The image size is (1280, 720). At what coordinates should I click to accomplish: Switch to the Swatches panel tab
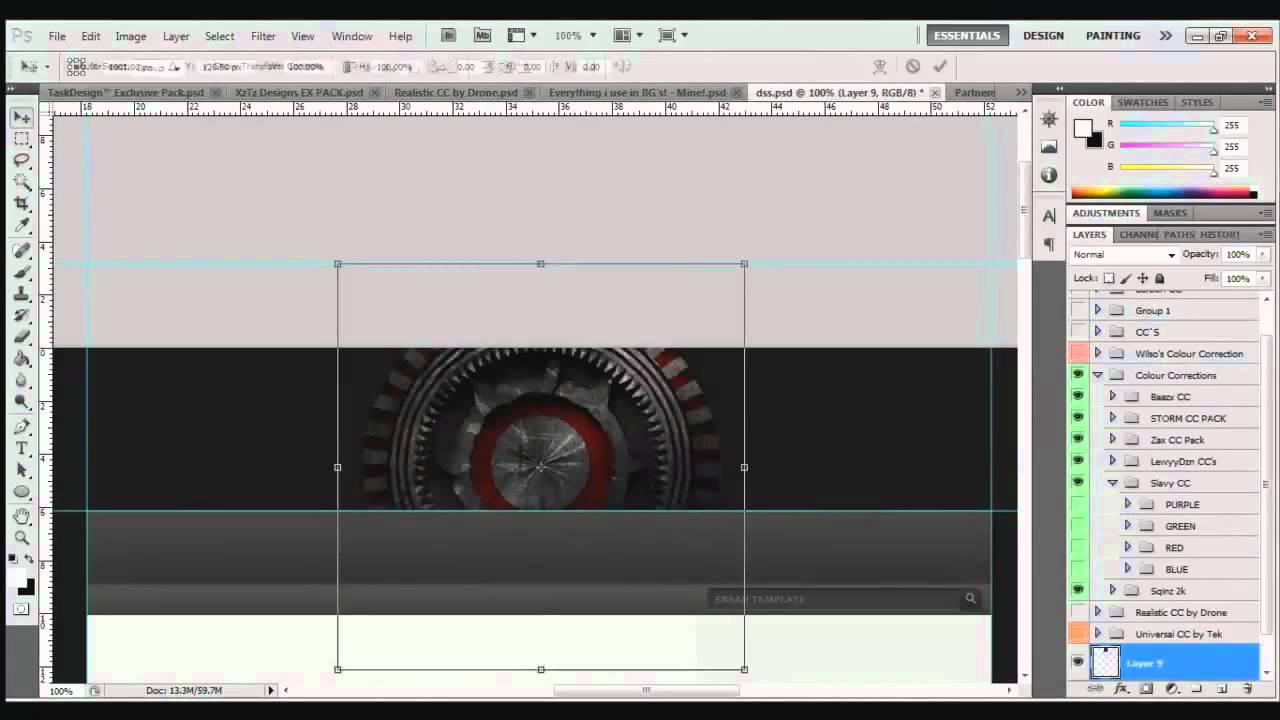pyautogui.click(x=1142, y=102)
